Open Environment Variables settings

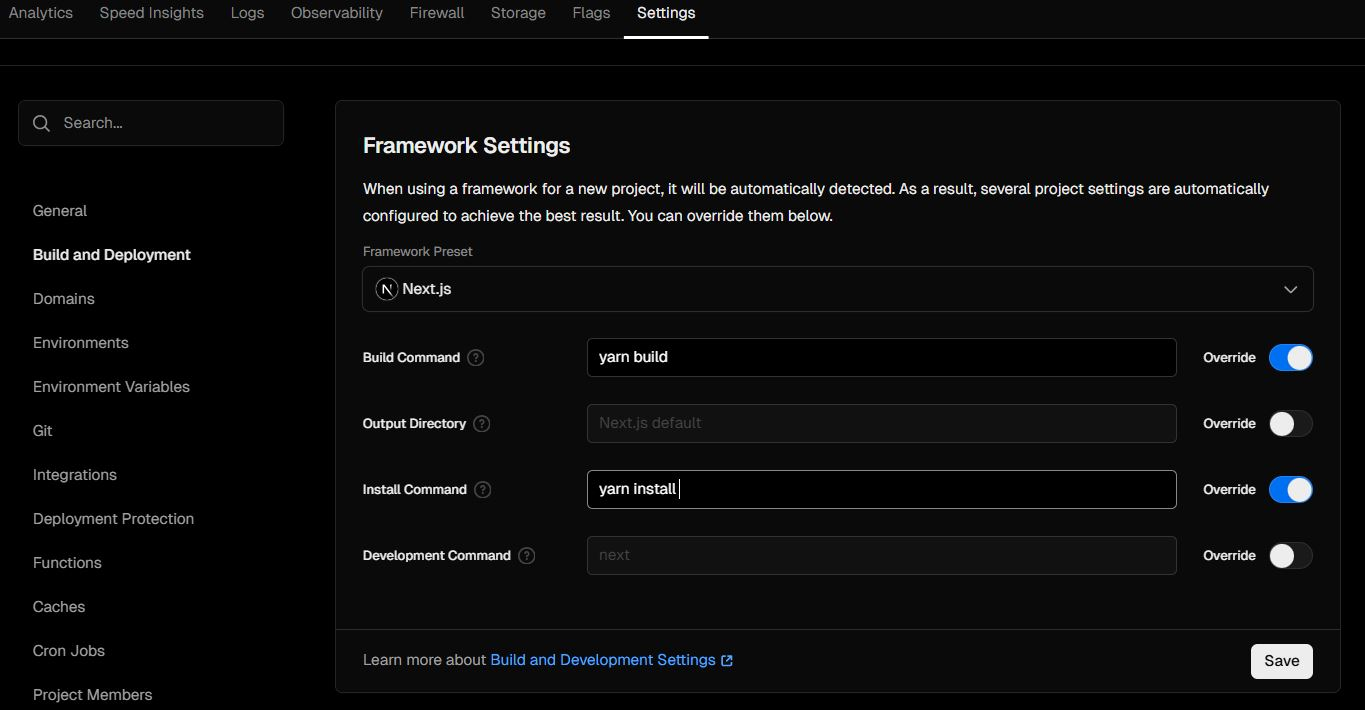[111, 387]
